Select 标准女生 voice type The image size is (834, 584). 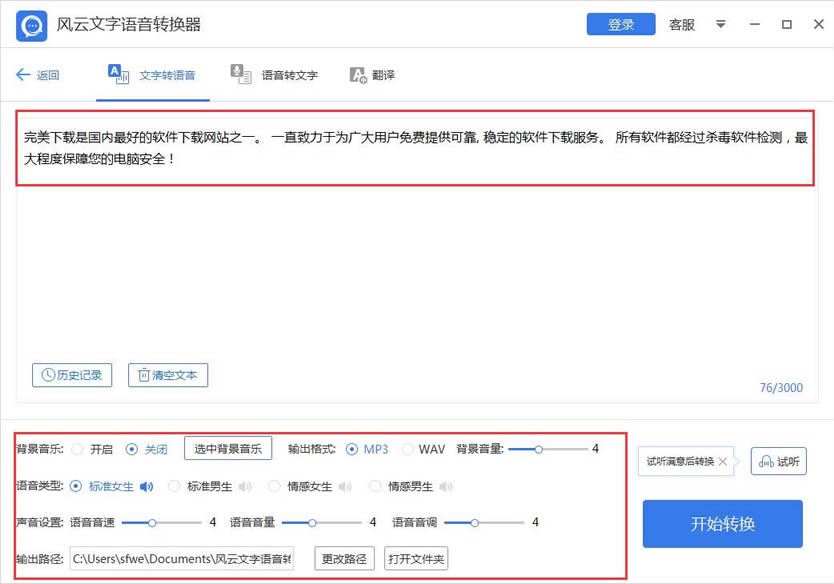point(76,486)
